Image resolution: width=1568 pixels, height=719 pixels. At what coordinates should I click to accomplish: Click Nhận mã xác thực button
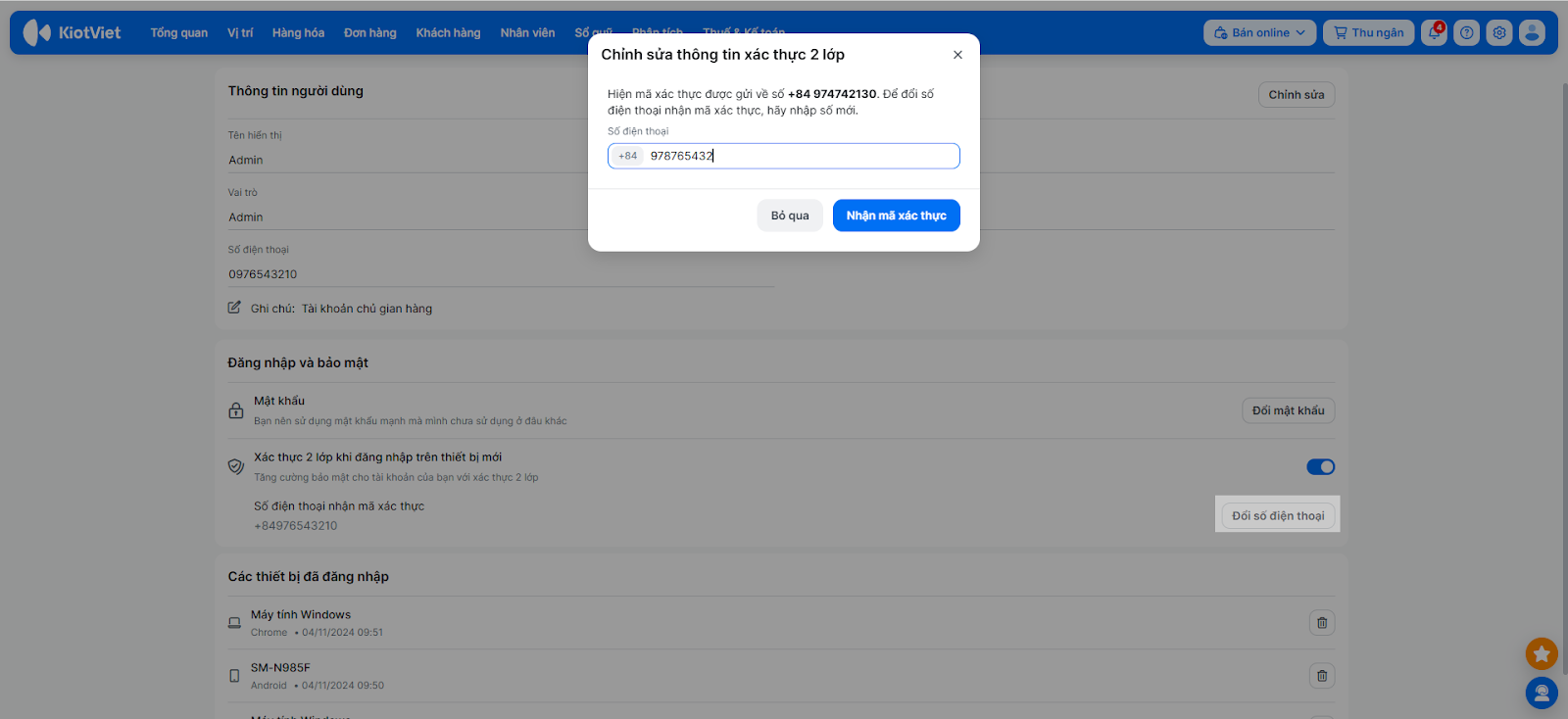[x=897, y=216]
